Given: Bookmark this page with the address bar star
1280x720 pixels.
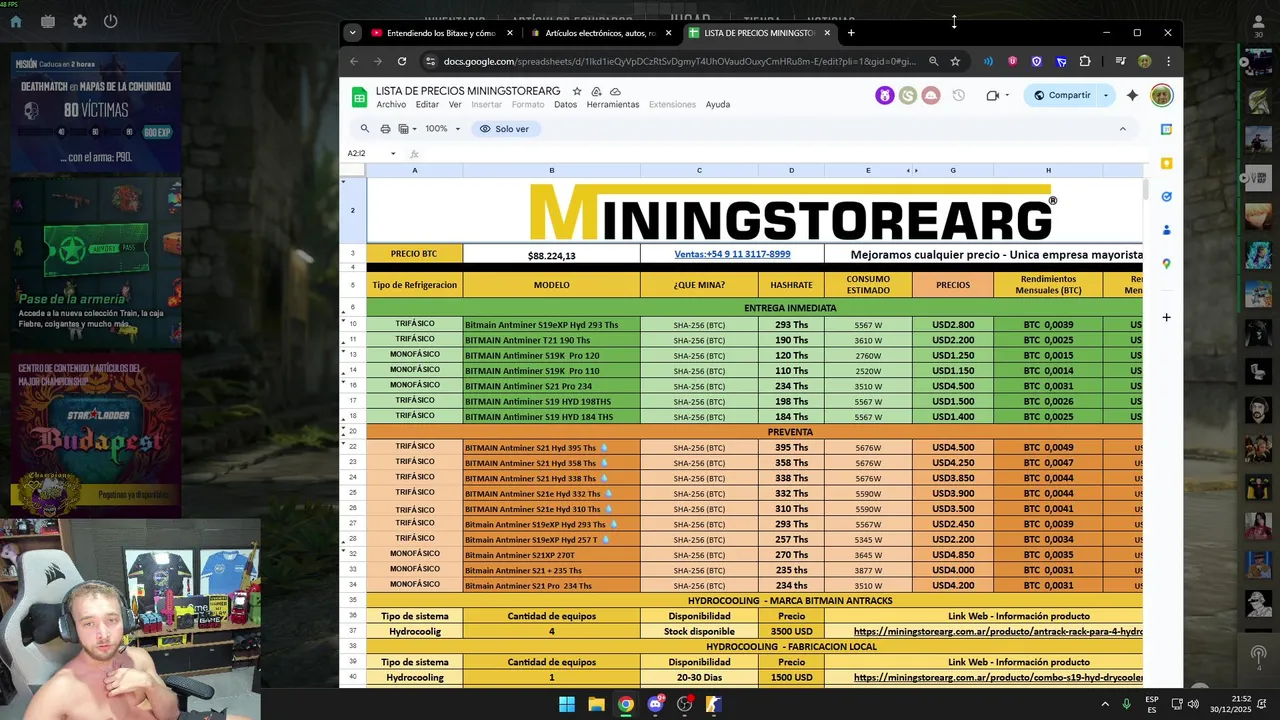Looking at the screenshot, I should [955, 61].
